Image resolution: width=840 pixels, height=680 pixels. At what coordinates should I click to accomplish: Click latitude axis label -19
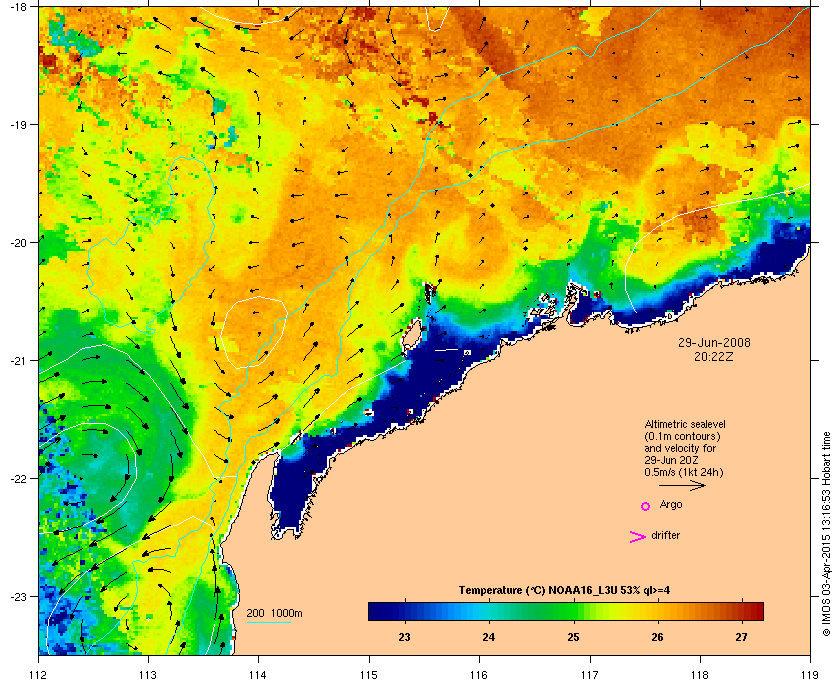coord(18,124)
